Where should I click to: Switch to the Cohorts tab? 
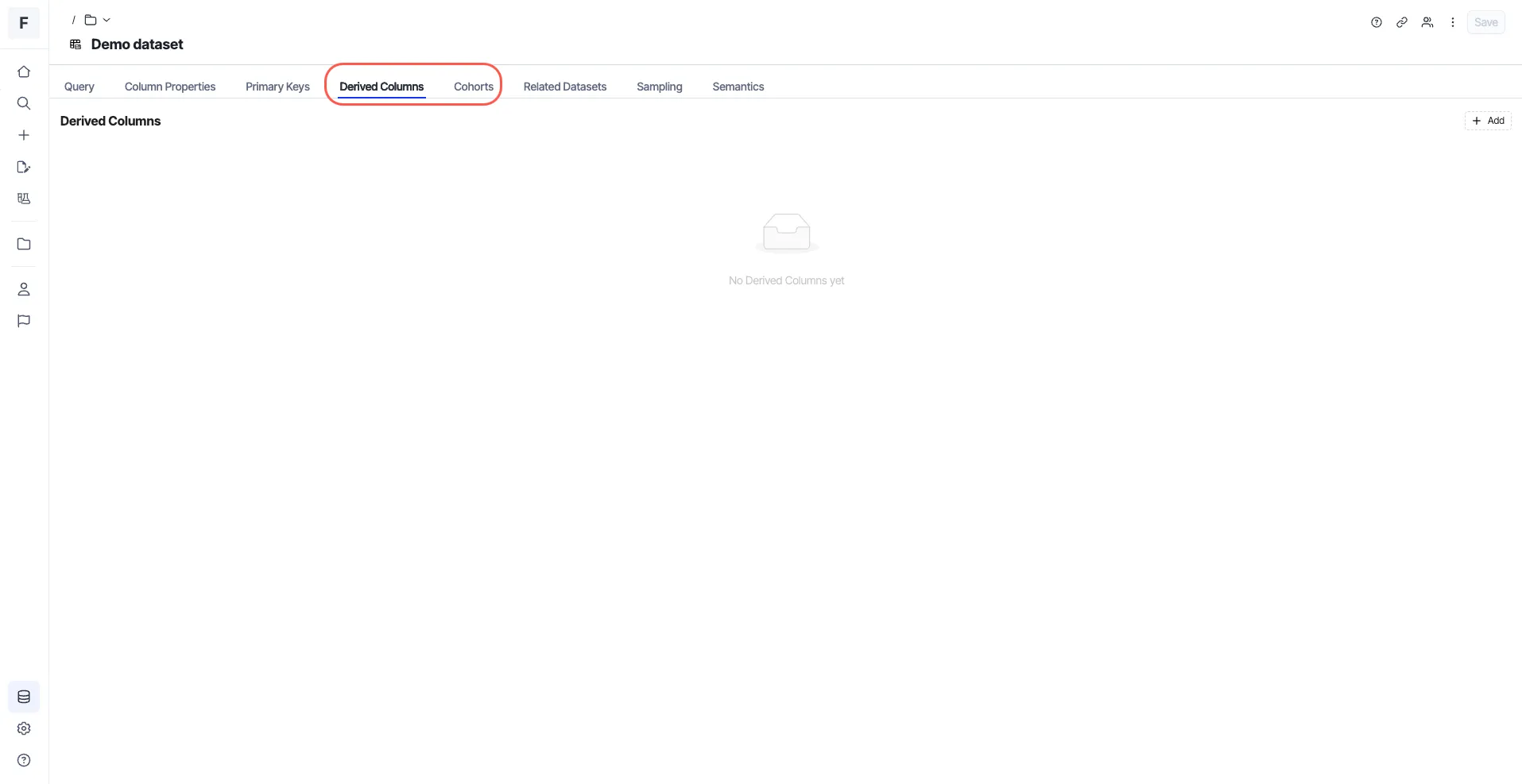click(474, 87)
